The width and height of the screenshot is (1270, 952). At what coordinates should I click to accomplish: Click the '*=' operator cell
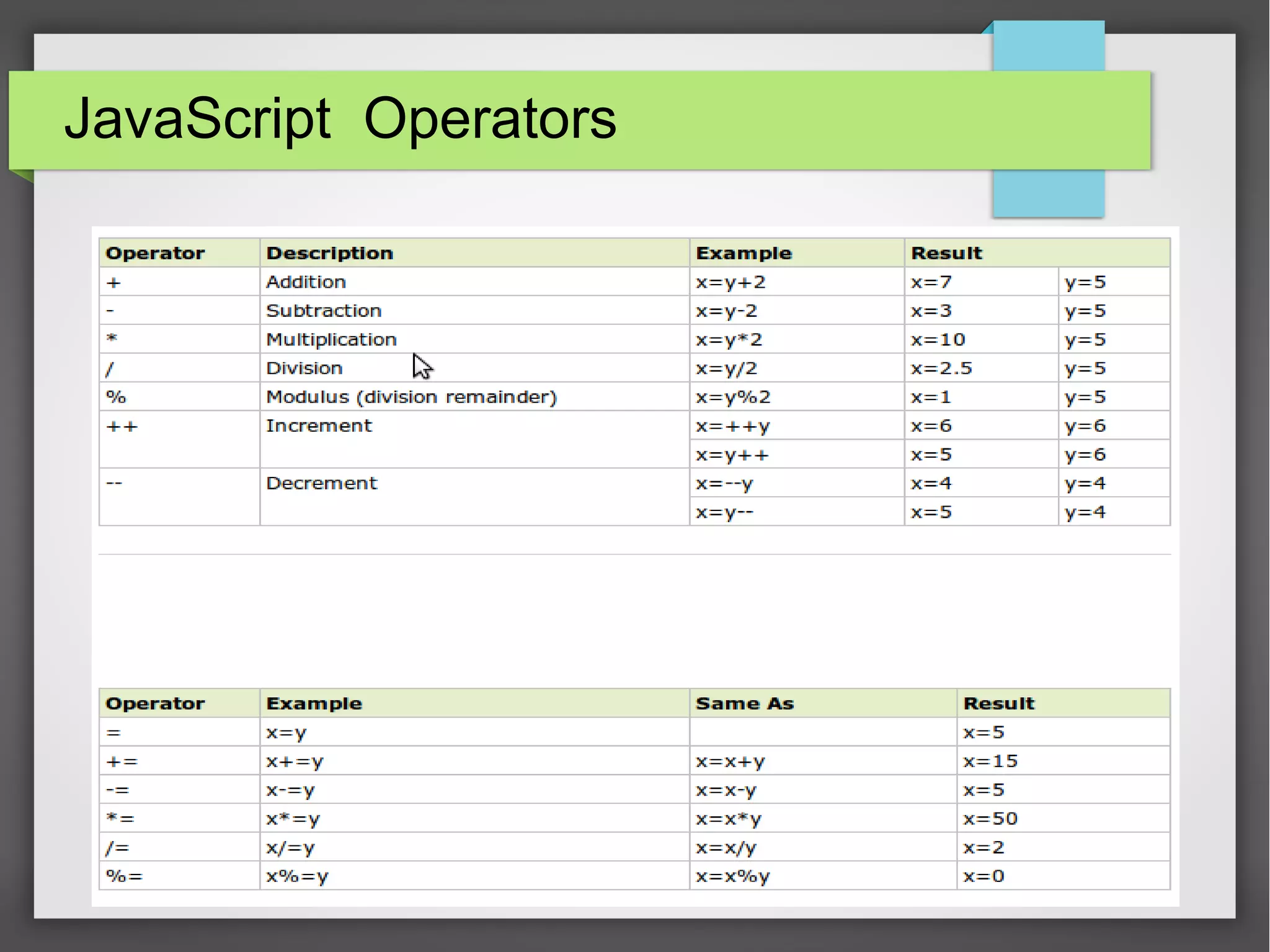click(179, 818)
